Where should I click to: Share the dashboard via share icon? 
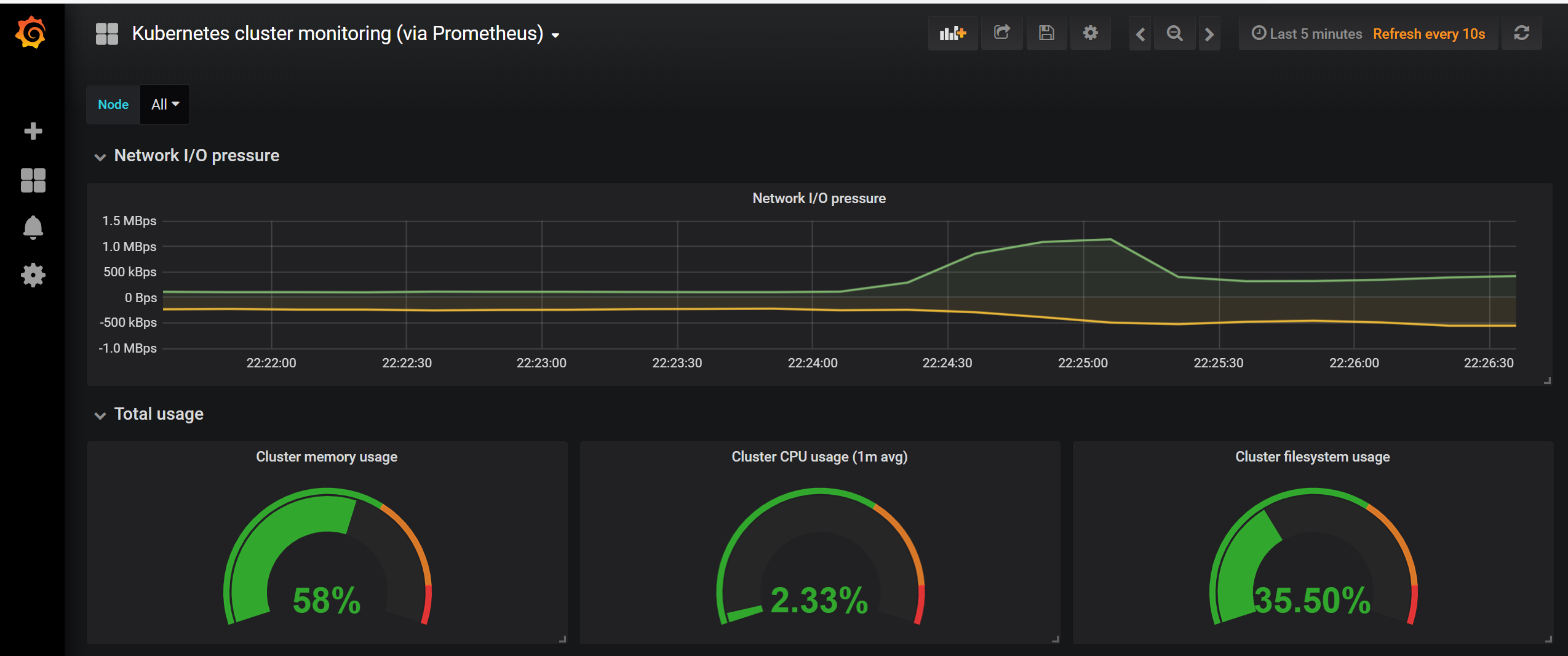point(1001,33)
